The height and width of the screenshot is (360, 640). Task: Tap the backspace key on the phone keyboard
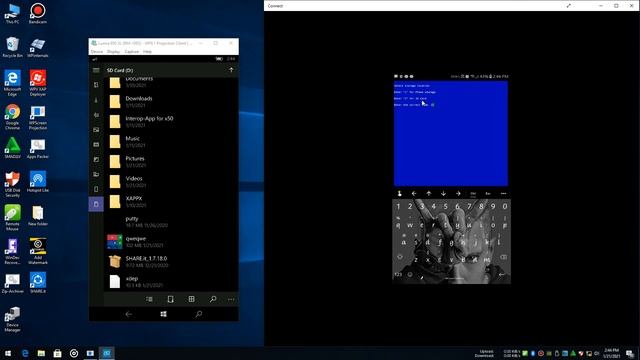[x=504, y=257]
